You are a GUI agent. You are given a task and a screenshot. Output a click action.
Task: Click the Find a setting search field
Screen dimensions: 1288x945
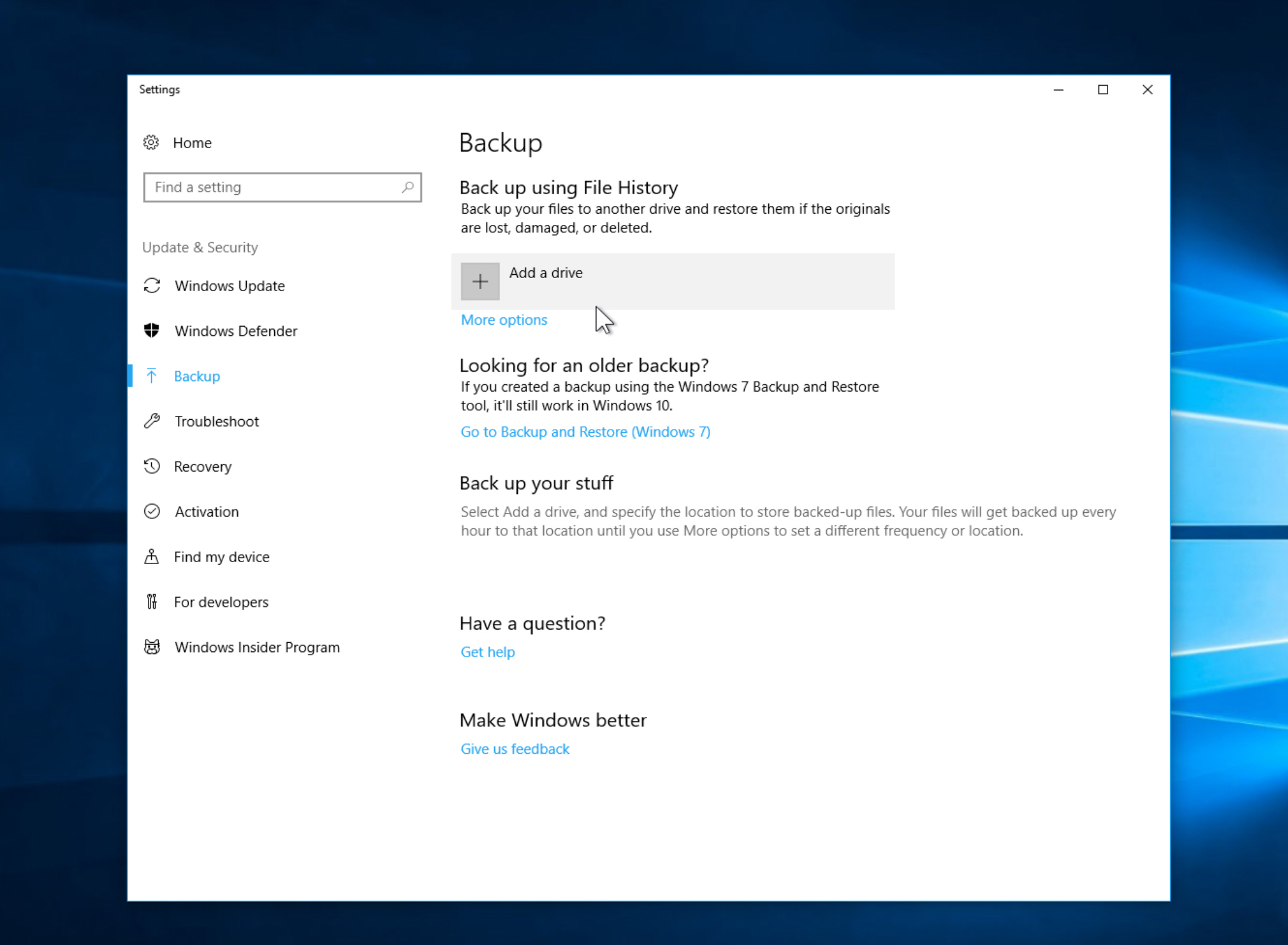point(283,187)
